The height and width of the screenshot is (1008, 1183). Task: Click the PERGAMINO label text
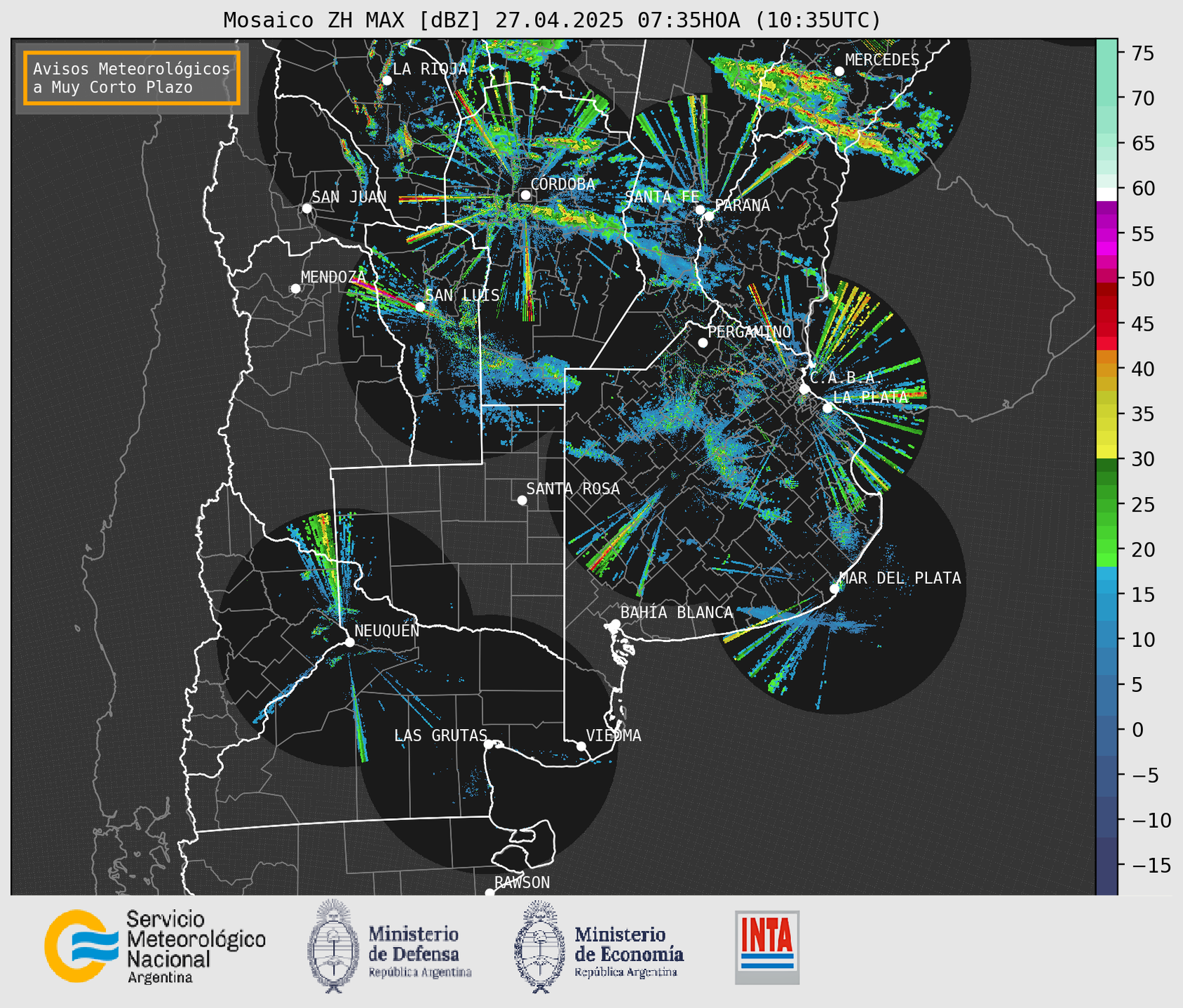(749, 332)
